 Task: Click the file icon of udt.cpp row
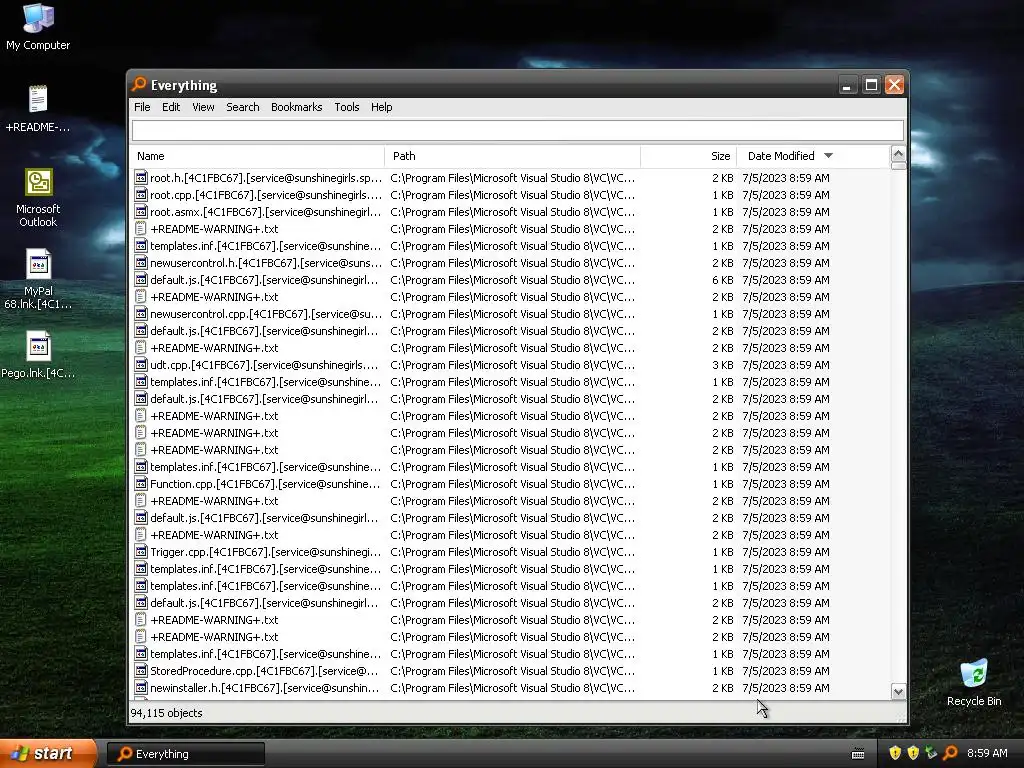click(x=140, y=364)
